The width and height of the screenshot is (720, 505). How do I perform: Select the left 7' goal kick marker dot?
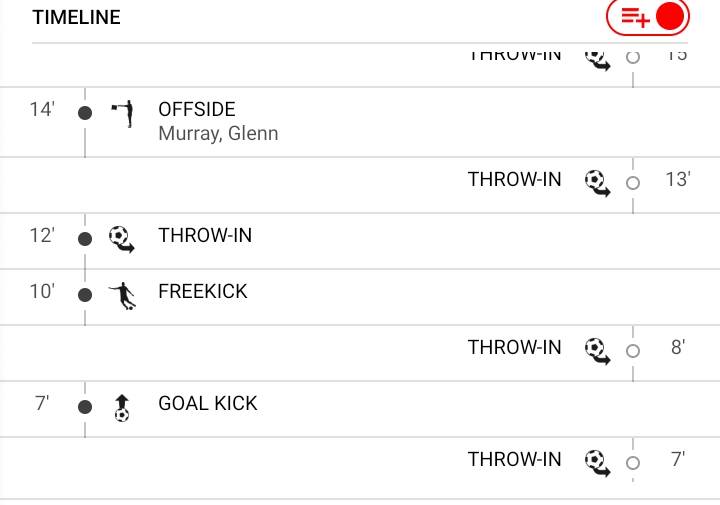pos(85,407)
